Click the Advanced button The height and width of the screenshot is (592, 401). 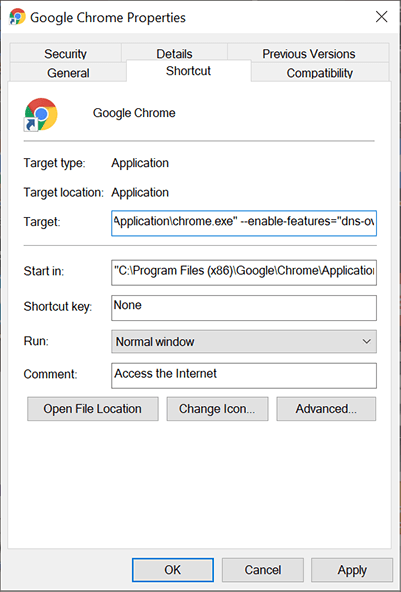[326, 409]
